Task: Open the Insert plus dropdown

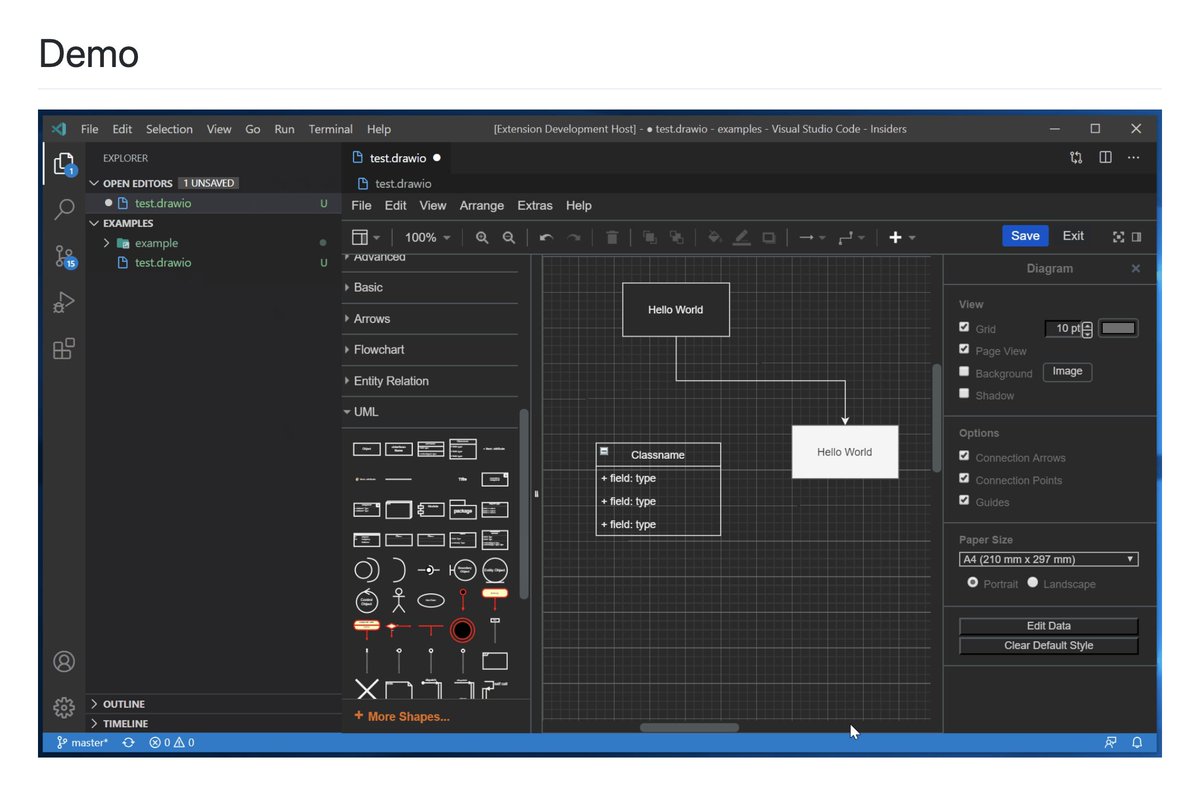Action: tap(902, 237)
